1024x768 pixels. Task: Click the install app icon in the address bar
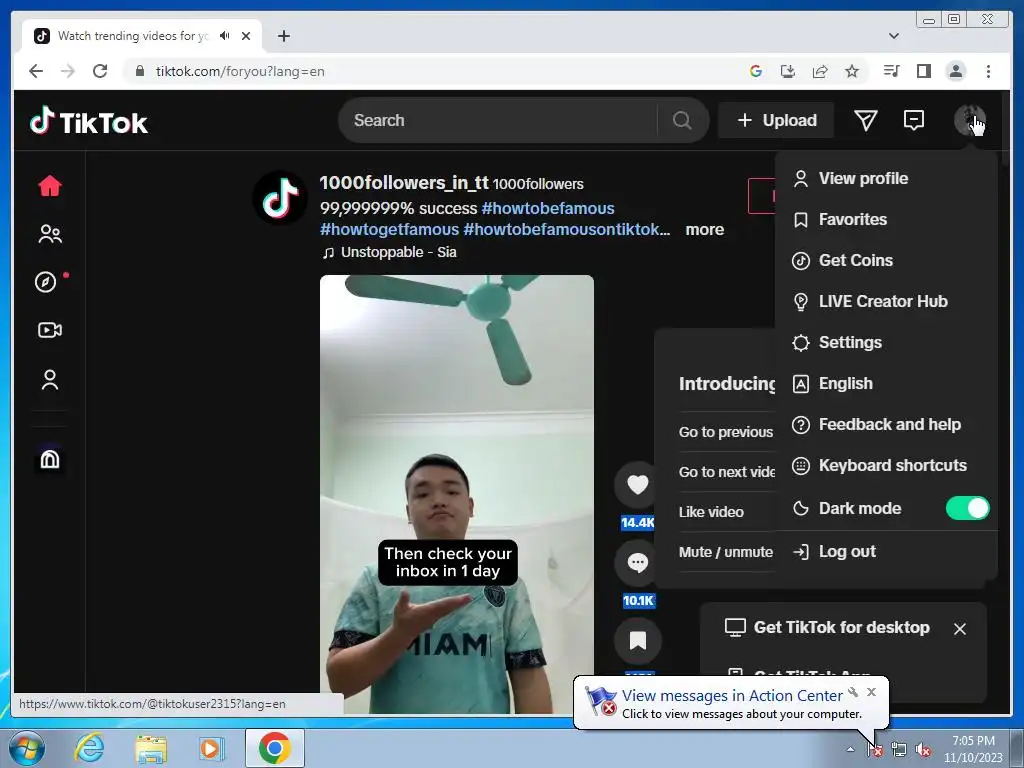(x=788, y=71)
